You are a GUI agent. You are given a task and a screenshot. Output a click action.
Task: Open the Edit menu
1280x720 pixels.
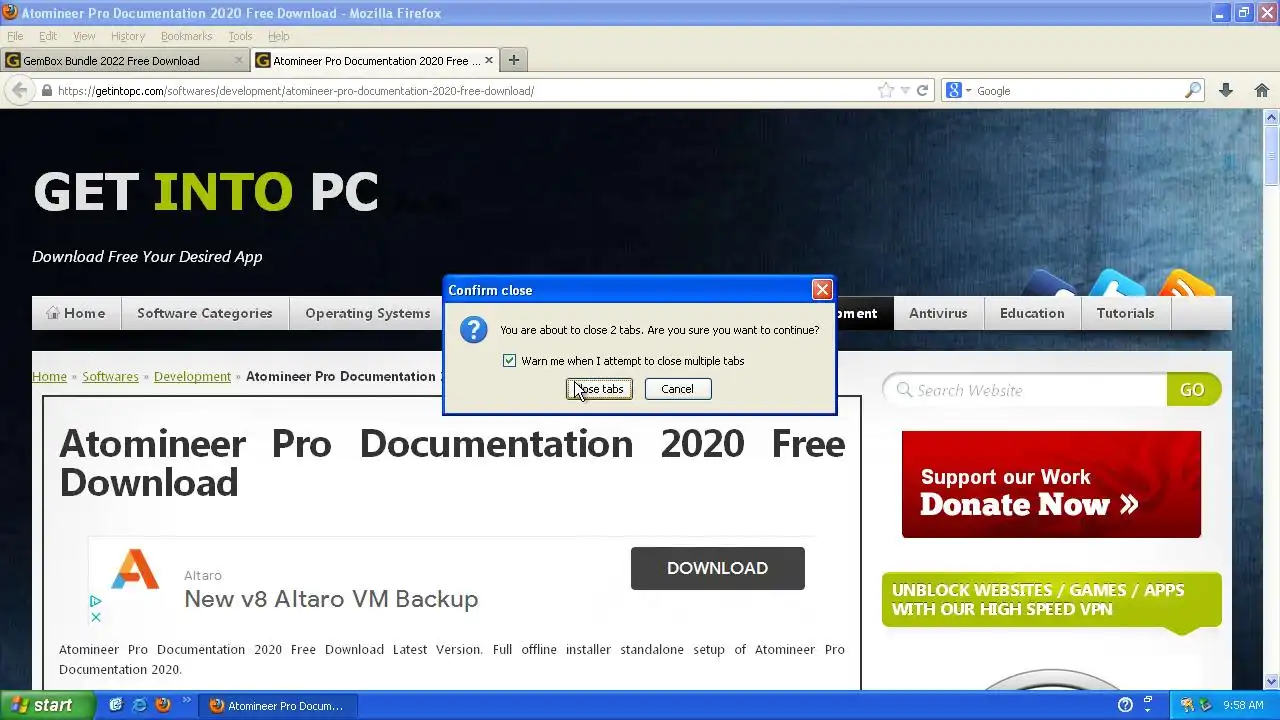48,36
